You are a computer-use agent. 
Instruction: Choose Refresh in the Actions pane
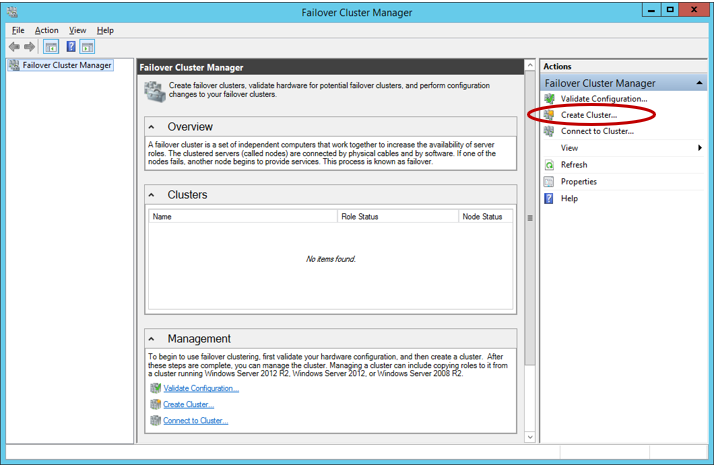[x=574, y=165]
